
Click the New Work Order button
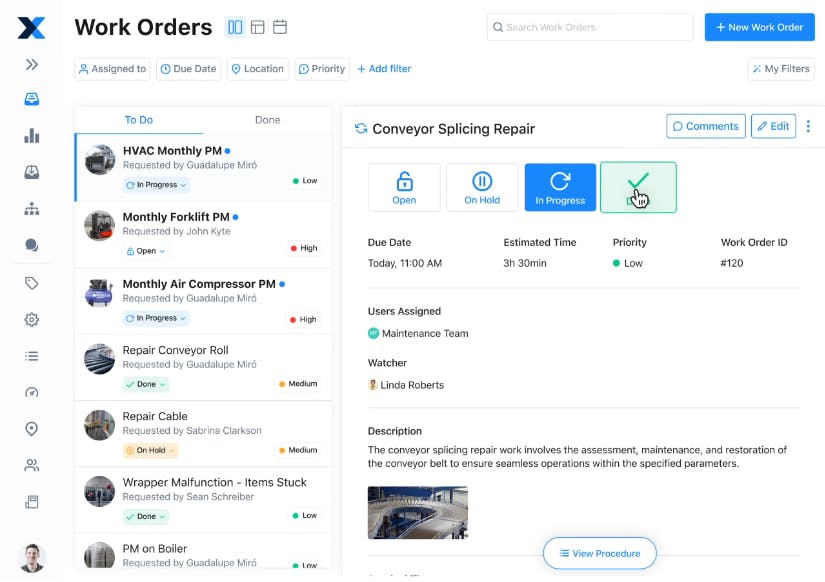[759, 27]
